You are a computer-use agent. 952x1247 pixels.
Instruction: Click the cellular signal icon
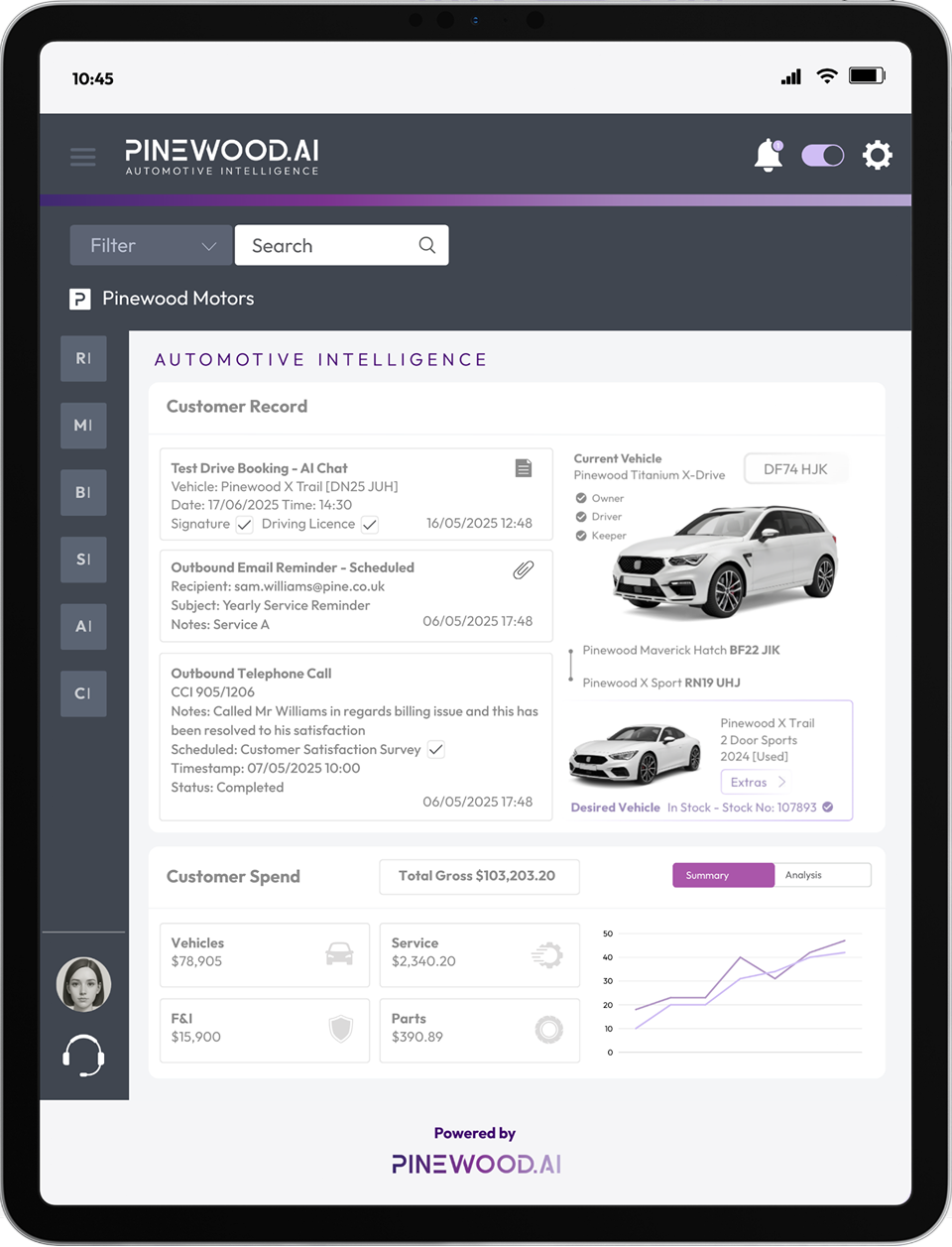point(791,76)
